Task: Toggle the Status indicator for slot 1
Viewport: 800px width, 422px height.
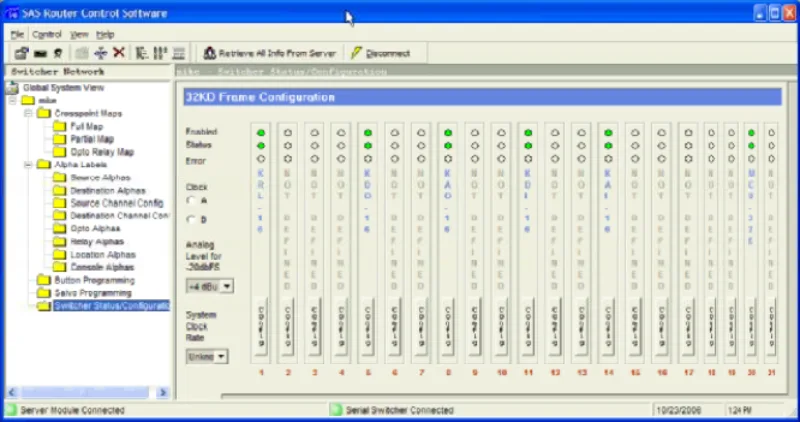Action: tap(261, 146)
